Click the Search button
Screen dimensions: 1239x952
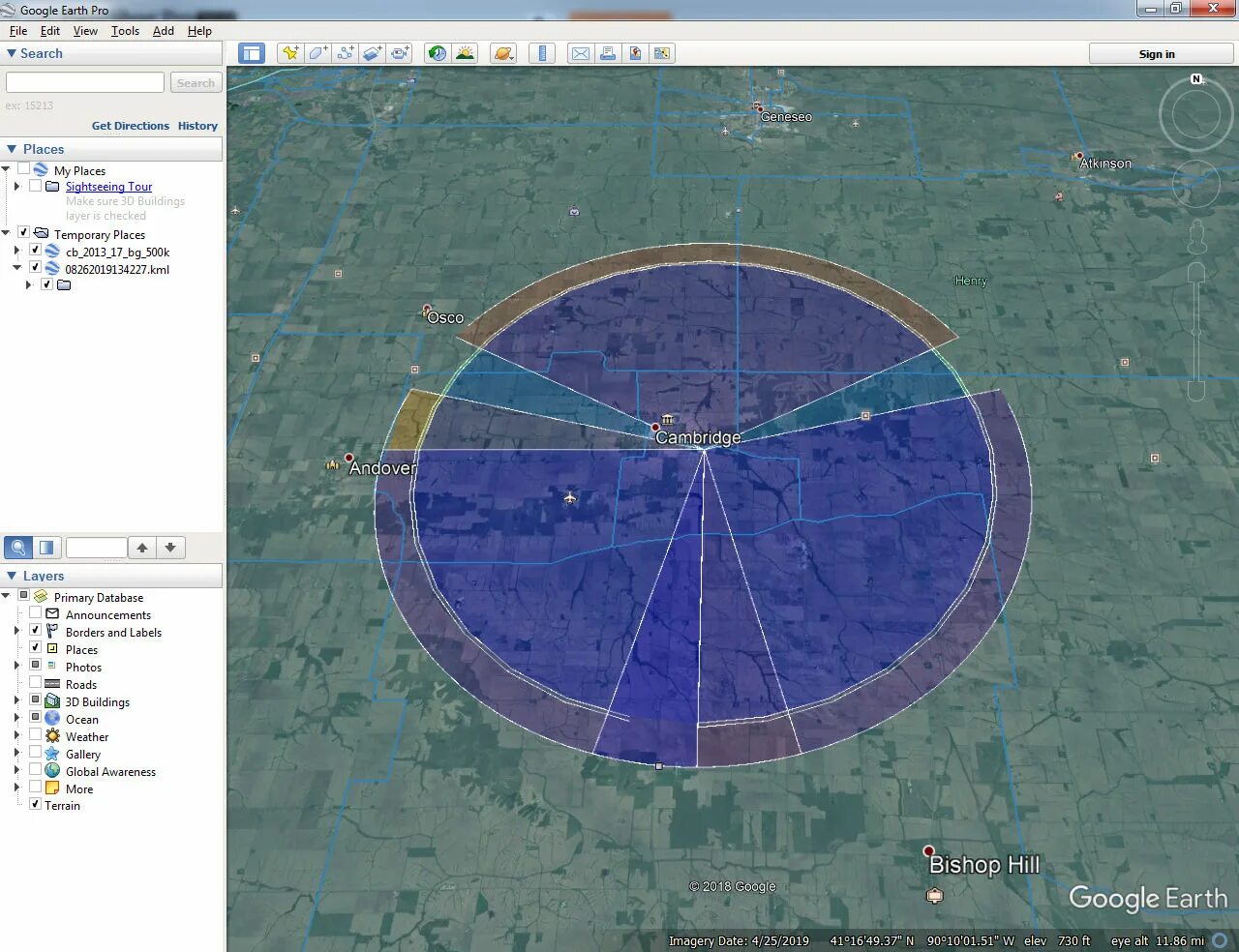pos(196,83)
